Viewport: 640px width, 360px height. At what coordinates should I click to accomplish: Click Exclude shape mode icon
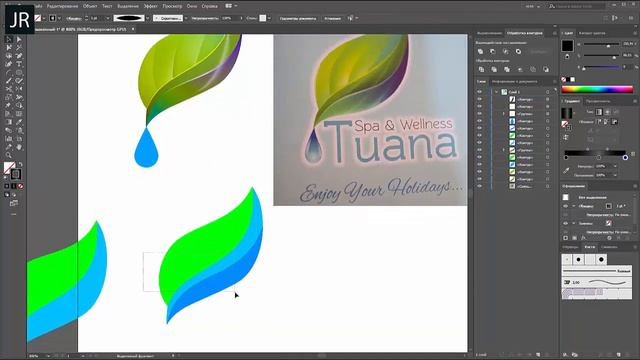(518, 52)
